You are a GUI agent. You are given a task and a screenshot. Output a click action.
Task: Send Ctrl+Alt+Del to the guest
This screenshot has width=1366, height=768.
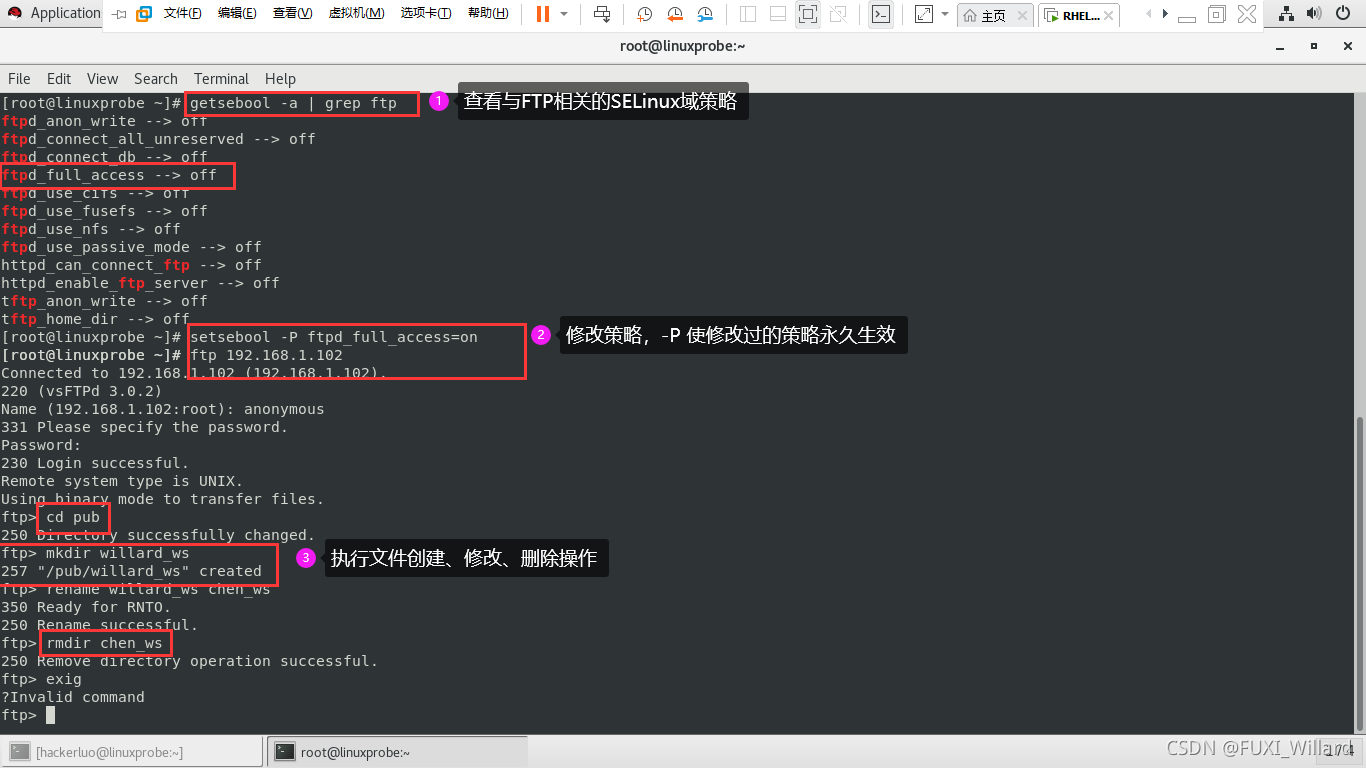click(602, 14)
